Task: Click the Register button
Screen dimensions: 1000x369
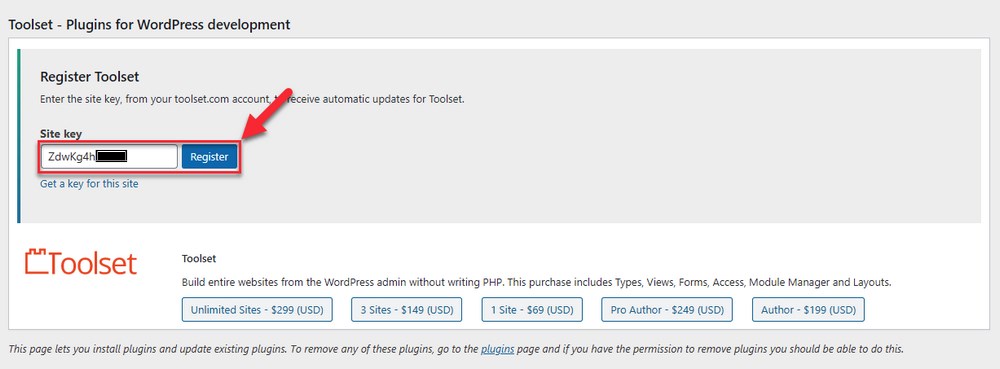Action: pyautogui.click(x=209, y=157)
